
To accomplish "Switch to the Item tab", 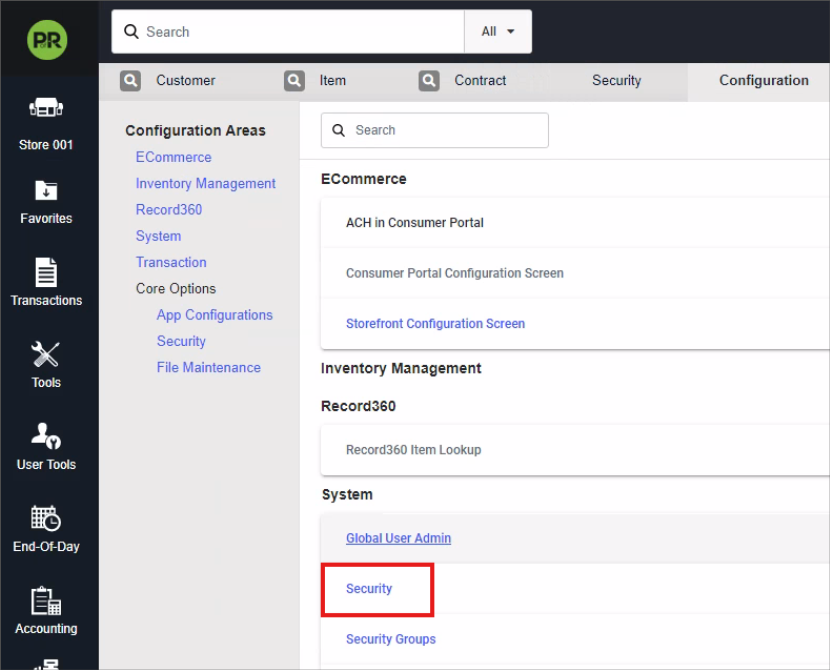I will [x=332, y=81].
